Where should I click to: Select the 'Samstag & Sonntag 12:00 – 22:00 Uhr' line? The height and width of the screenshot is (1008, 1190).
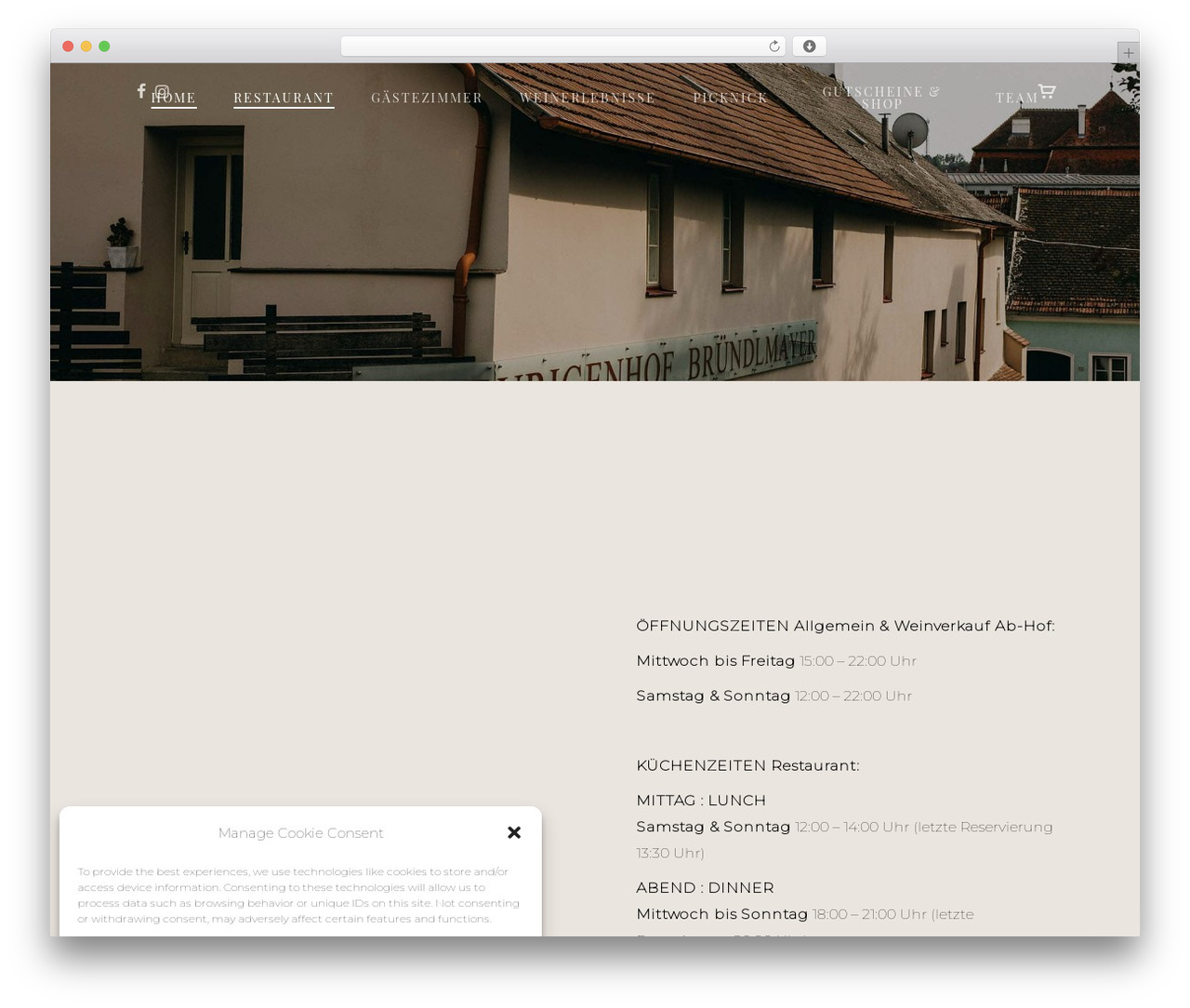774,696
